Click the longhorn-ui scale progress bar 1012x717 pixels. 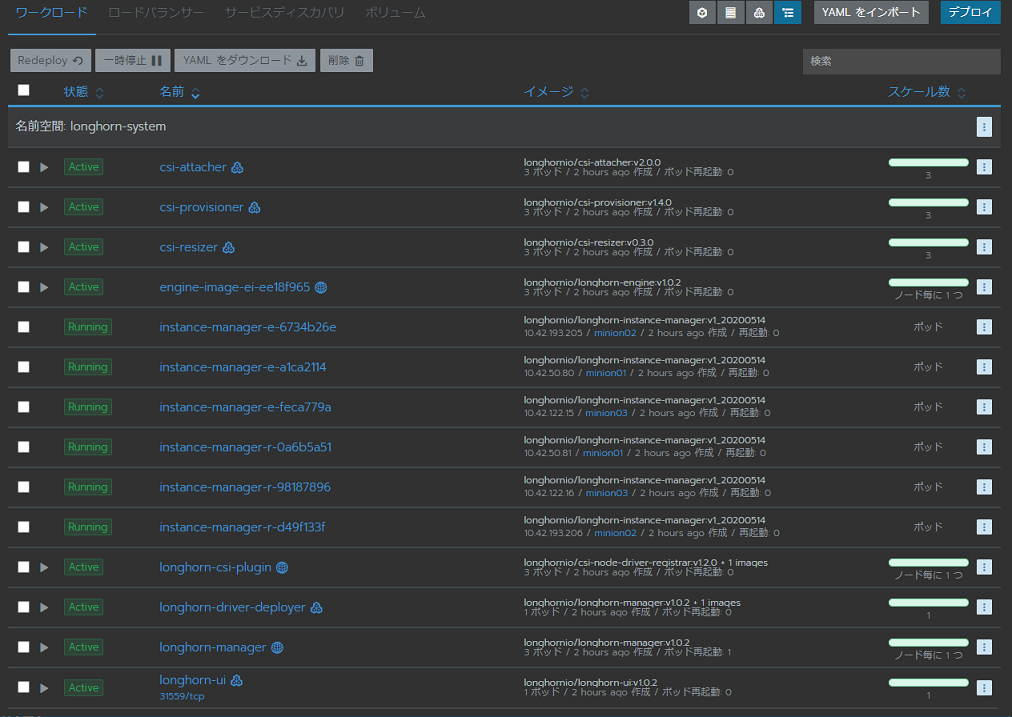click(x=928, y=683)
